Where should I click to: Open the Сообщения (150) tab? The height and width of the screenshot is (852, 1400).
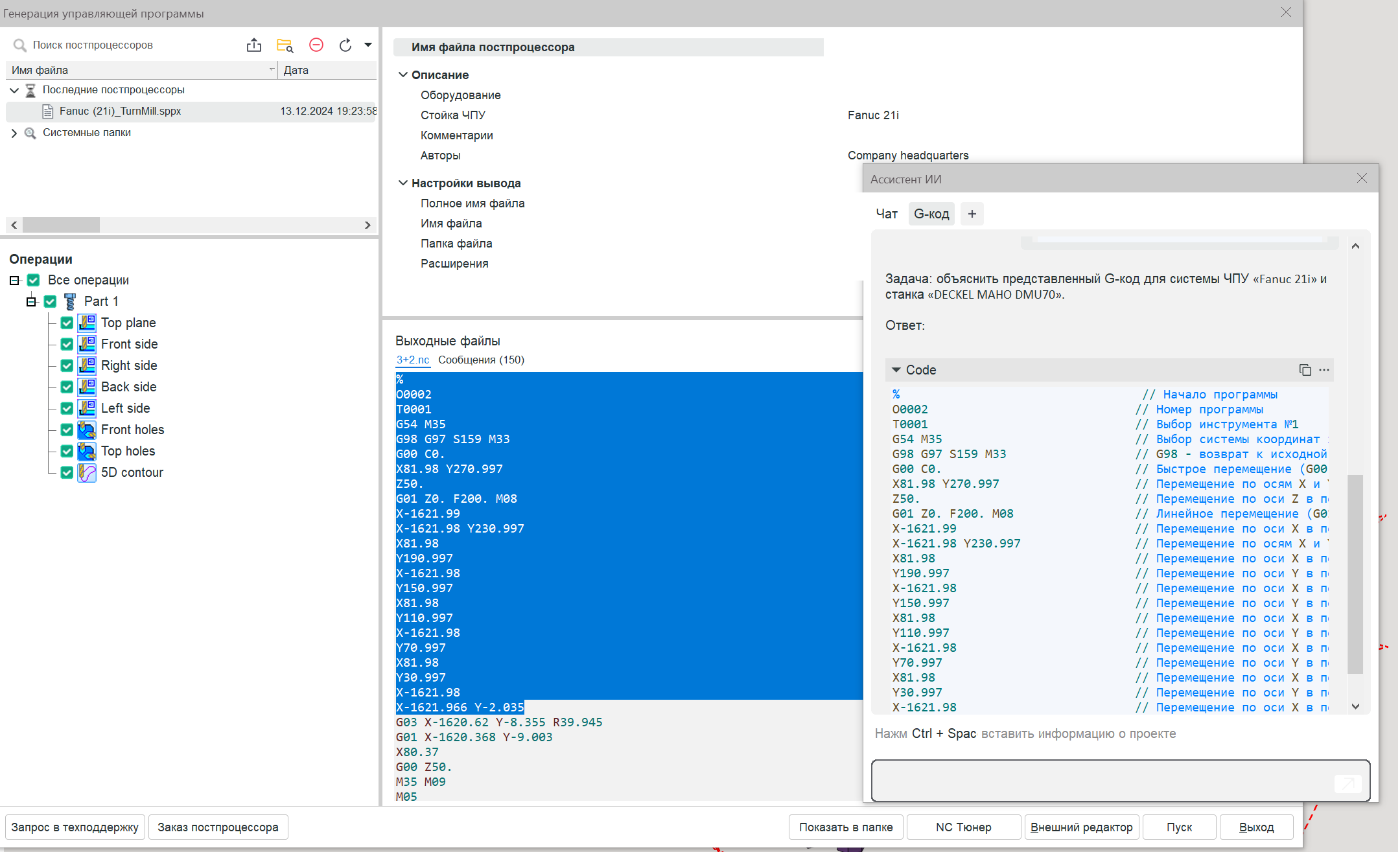481,360
